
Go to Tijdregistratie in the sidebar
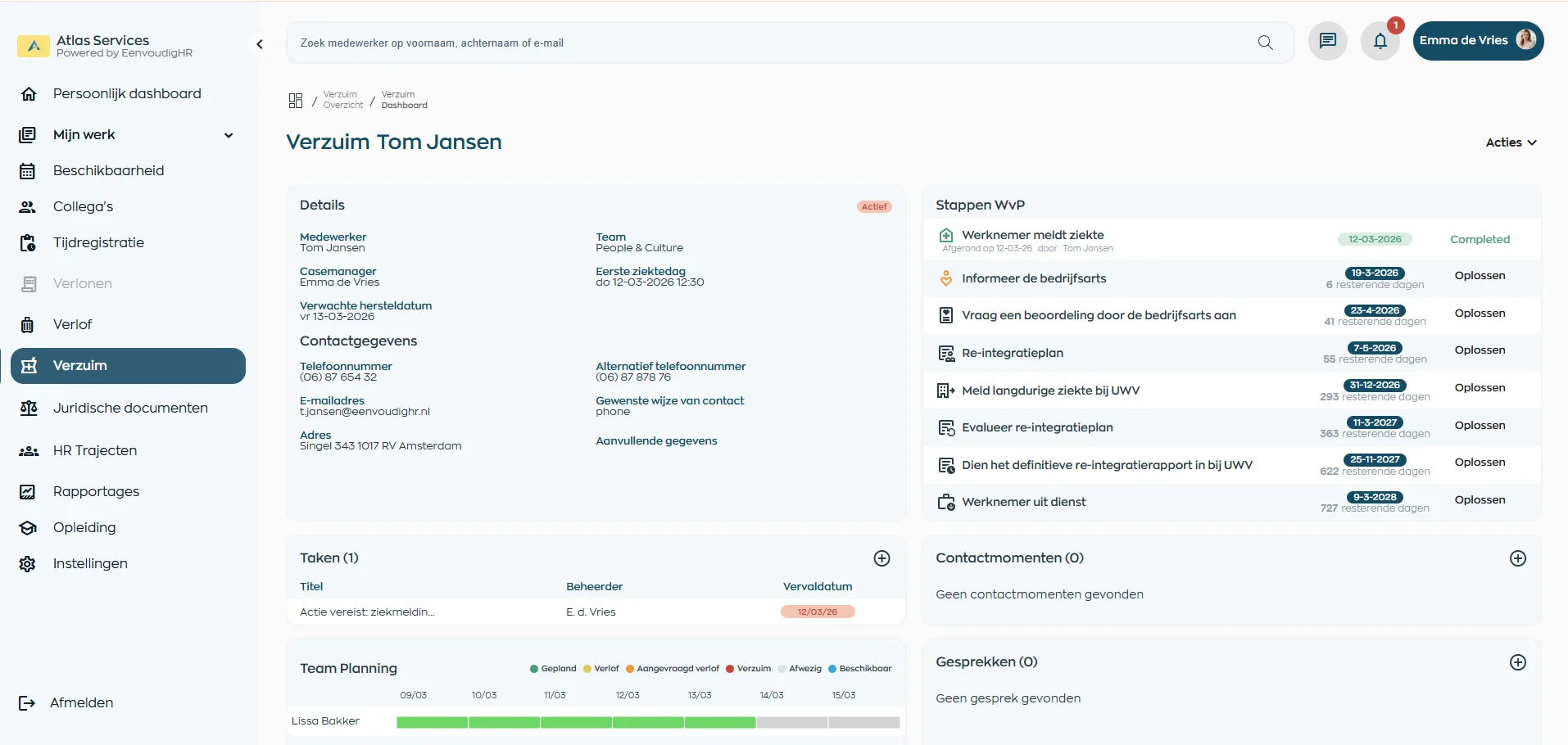pos(98,242)
